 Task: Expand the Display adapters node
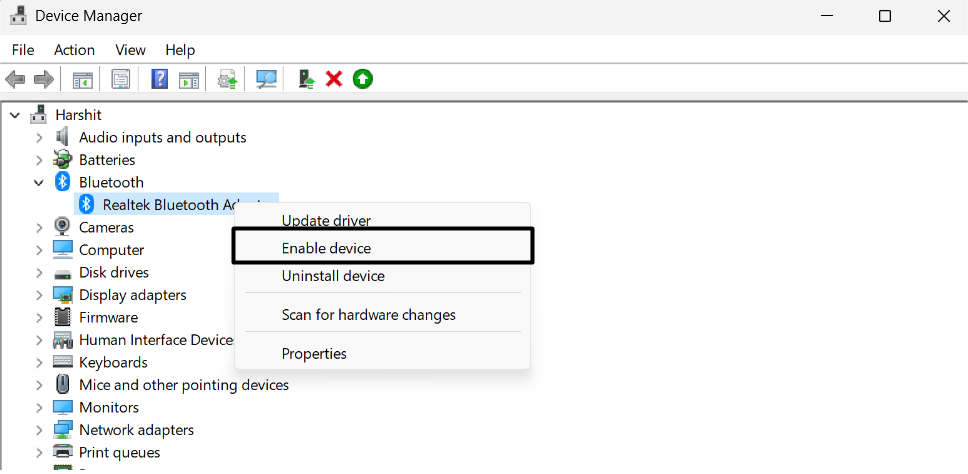click(39, 295)
